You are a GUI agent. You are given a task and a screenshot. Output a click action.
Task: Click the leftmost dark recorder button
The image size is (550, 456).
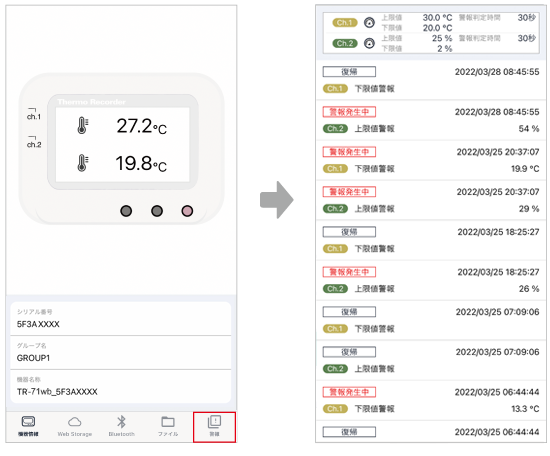click(126, 211)
